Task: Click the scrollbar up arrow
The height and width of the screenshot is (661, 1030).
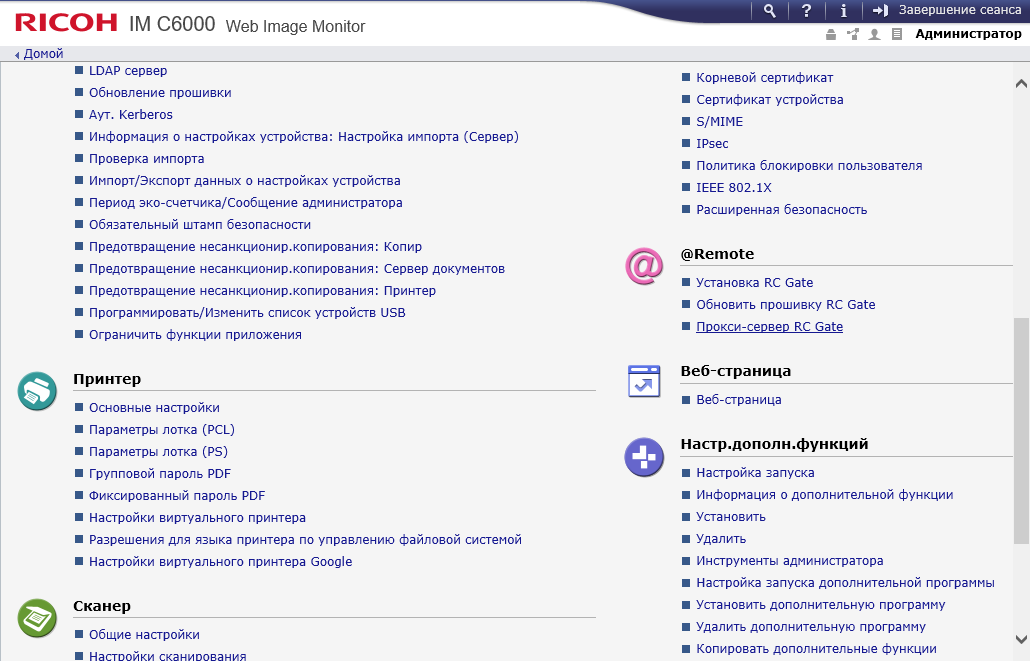Action: [x=1021, y=83]
